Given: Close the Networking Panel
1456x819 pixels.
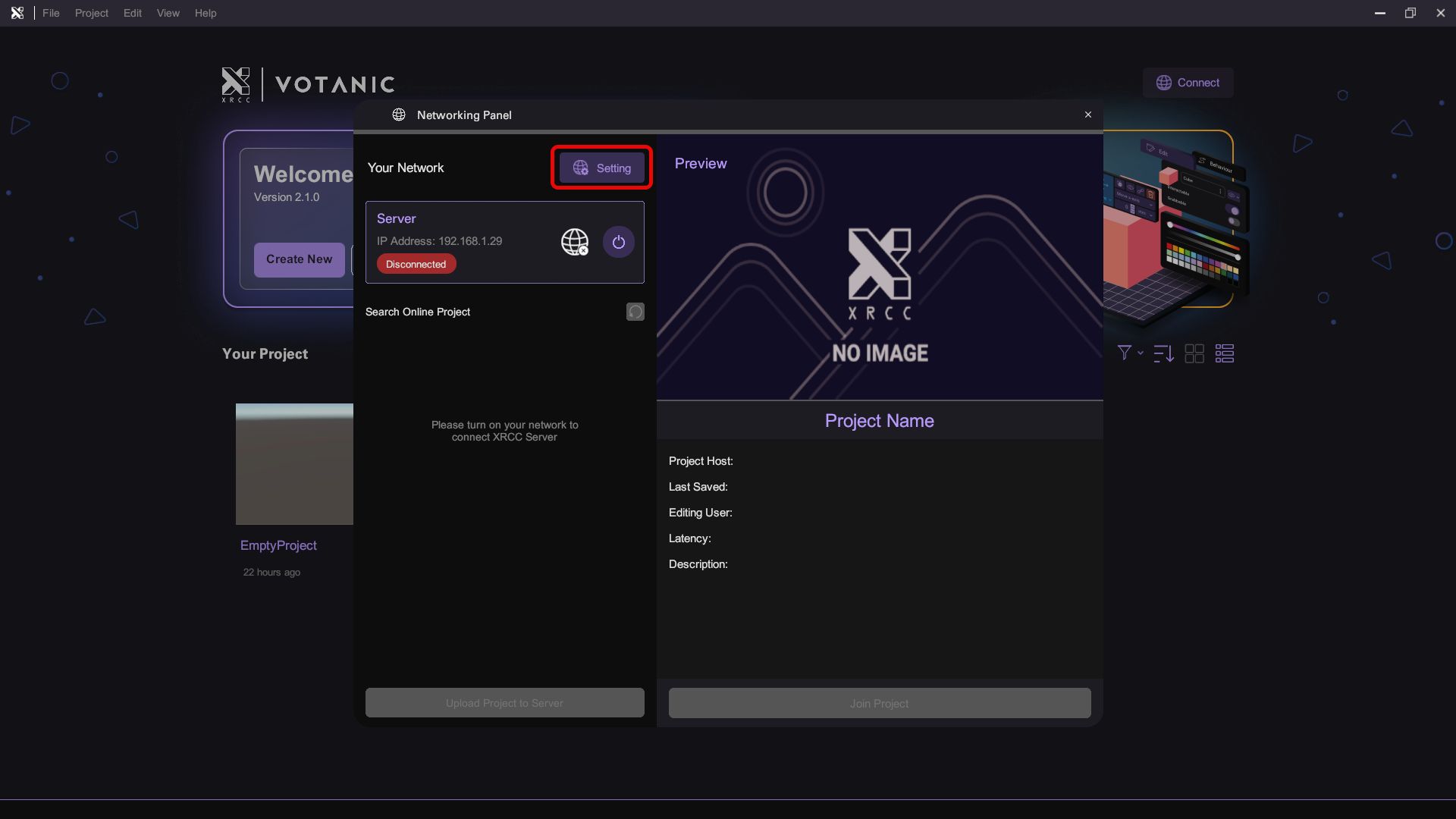Looking at the screenshot, I should [x=1087, y=115].
